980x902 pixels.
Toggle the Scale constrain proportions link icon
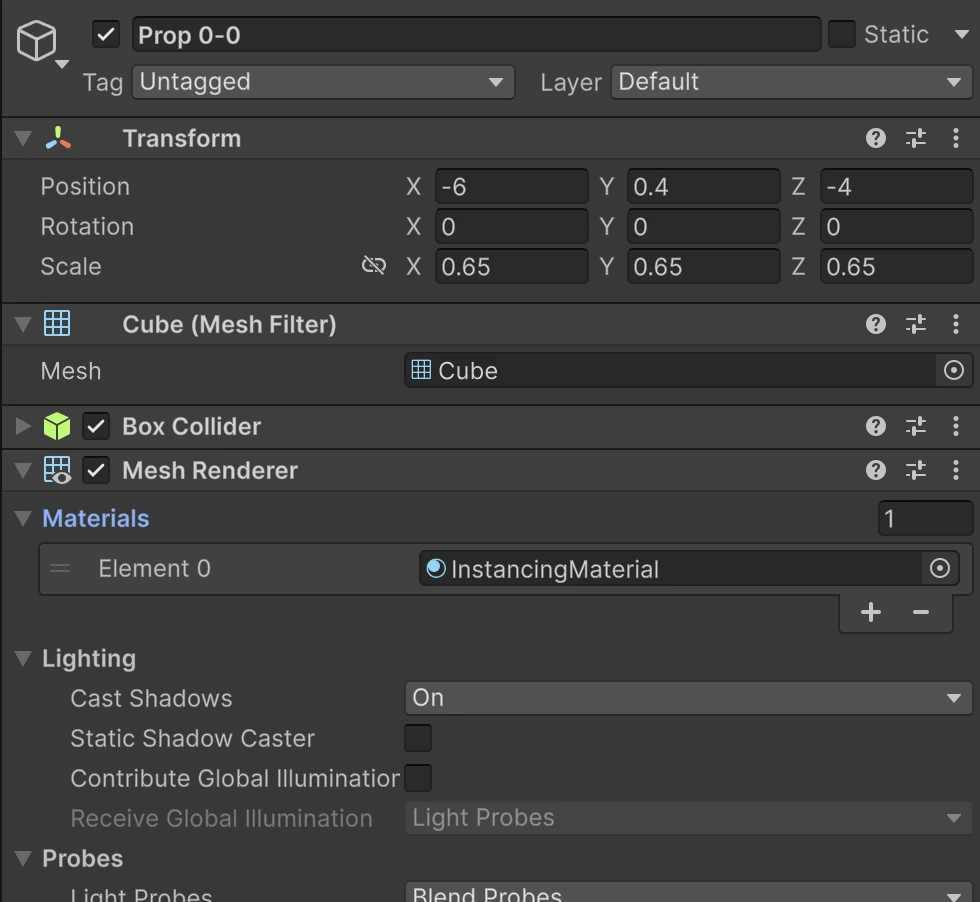point(374,266)
